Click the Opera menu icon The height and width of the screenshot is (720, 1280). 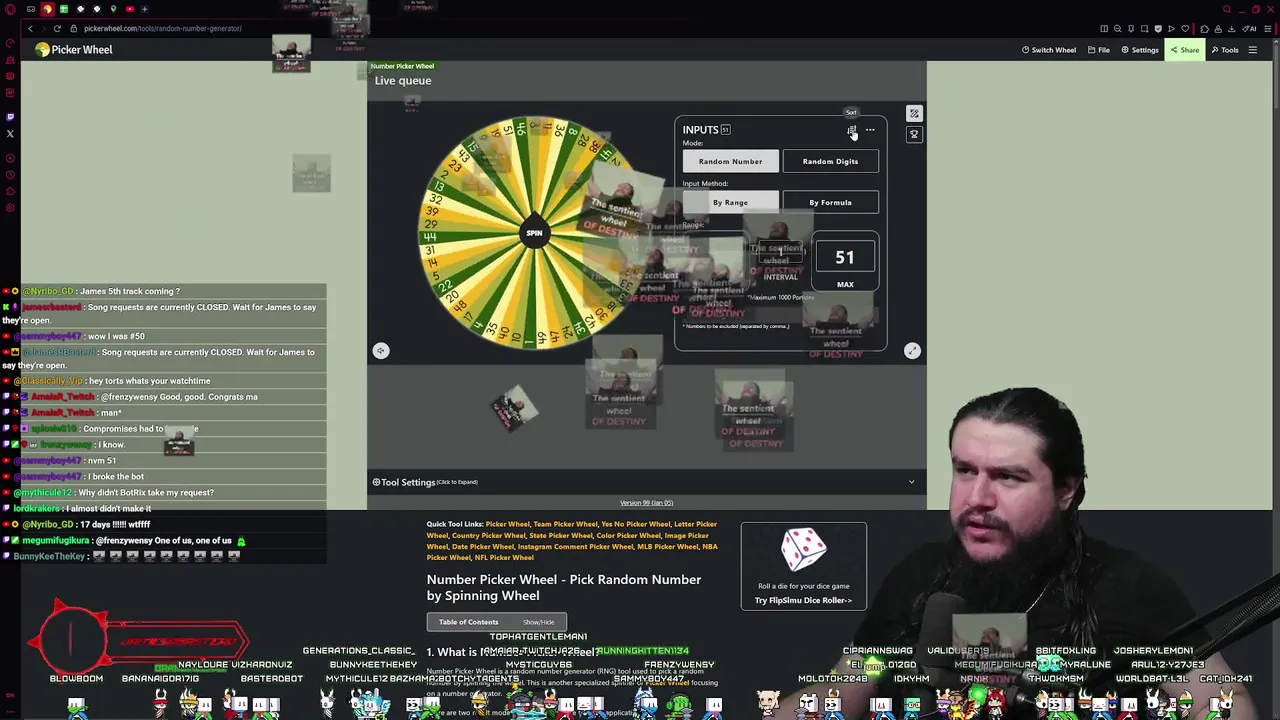tap(10, 9)
